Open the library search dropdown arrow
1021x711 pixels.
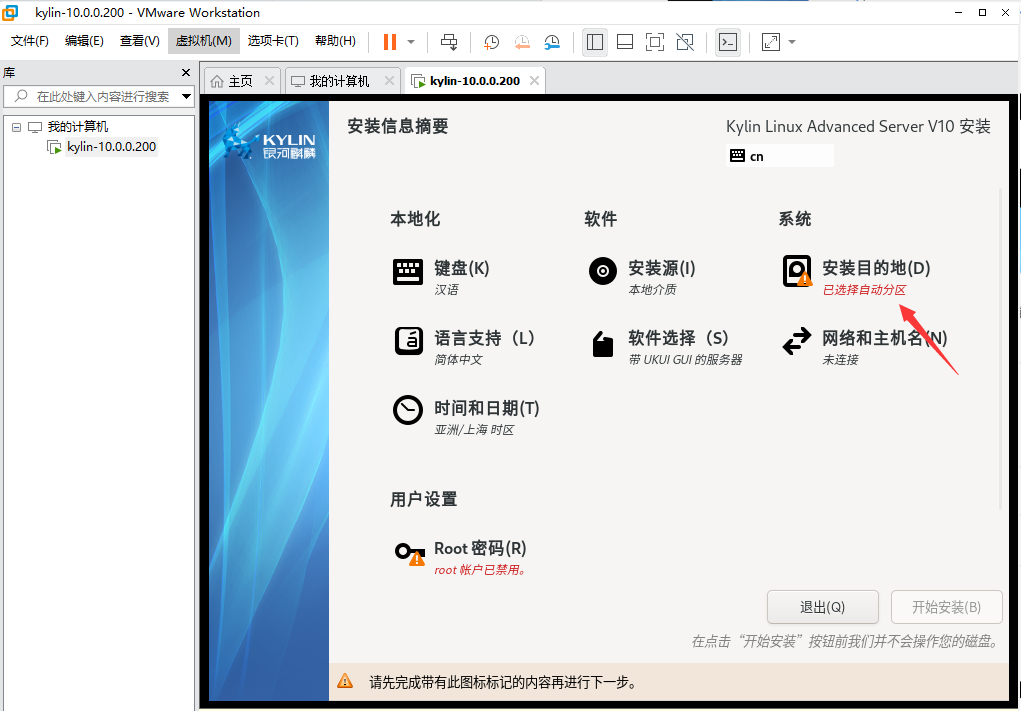tap(186, 96)
